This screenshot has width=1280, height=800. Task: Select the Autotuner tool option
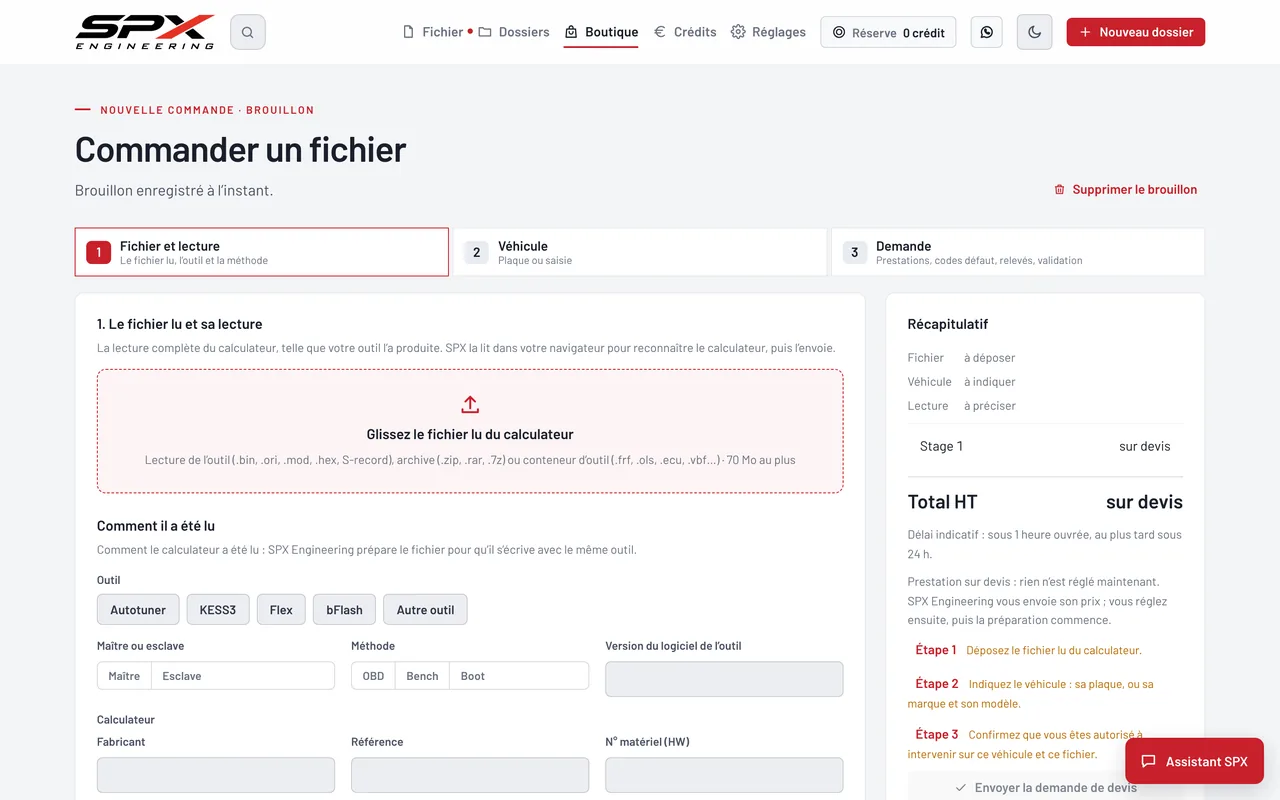(138, 609)
